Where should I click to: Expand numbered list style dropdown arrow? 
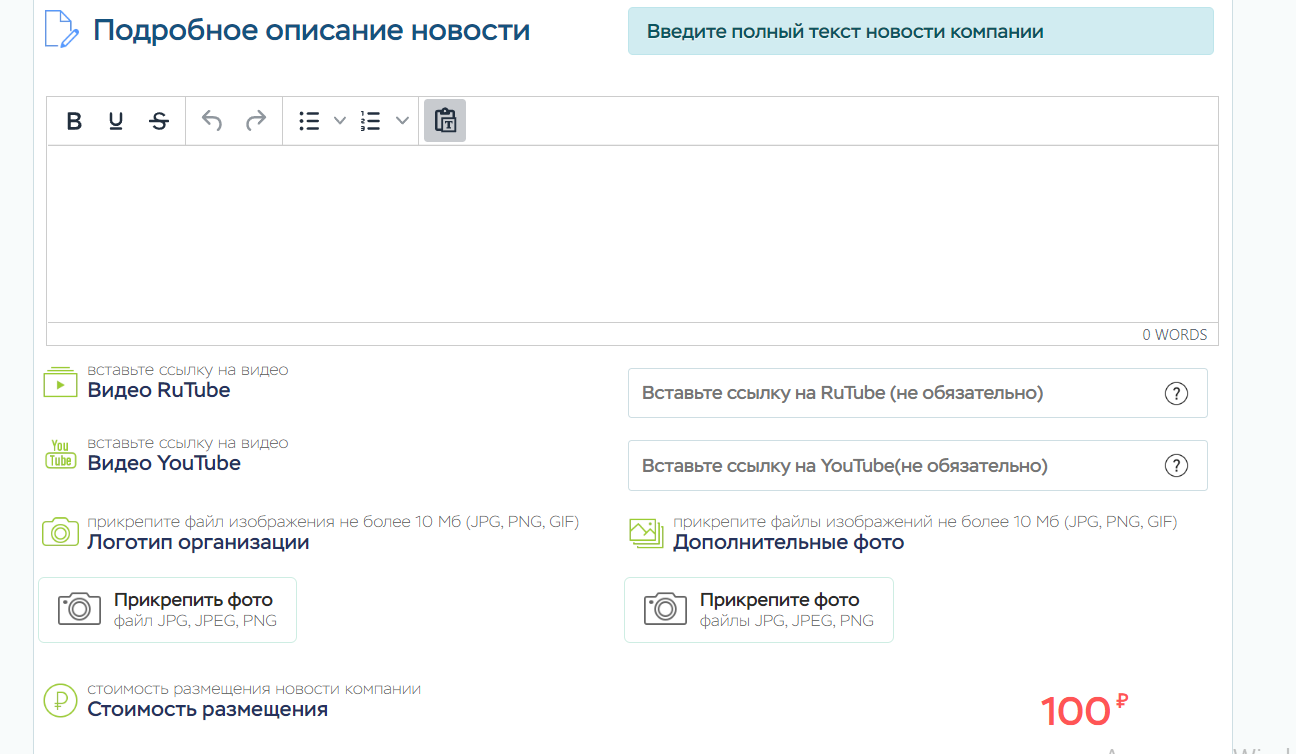pos(402,121)
